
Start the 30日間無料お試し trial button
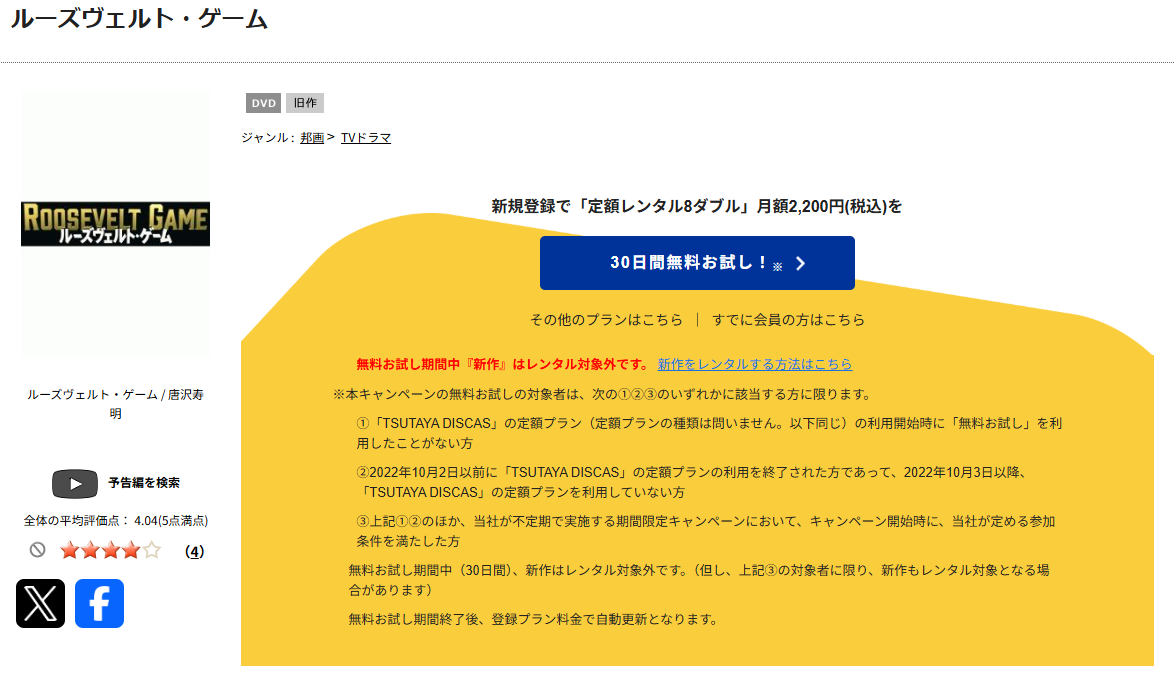pyautogui.click(x=697, y=263)
